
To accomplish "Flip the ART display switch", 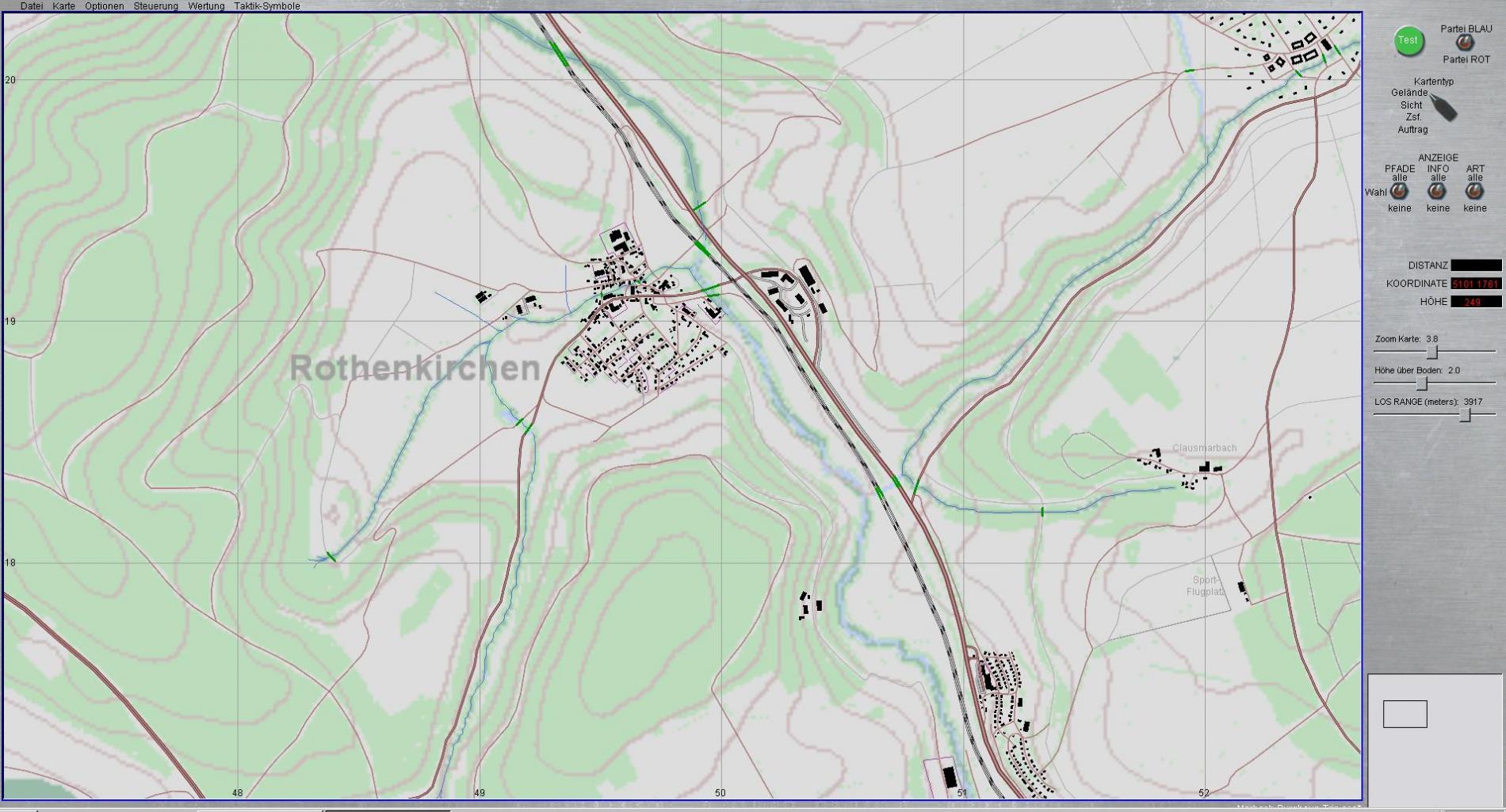I will (1474, 192).
